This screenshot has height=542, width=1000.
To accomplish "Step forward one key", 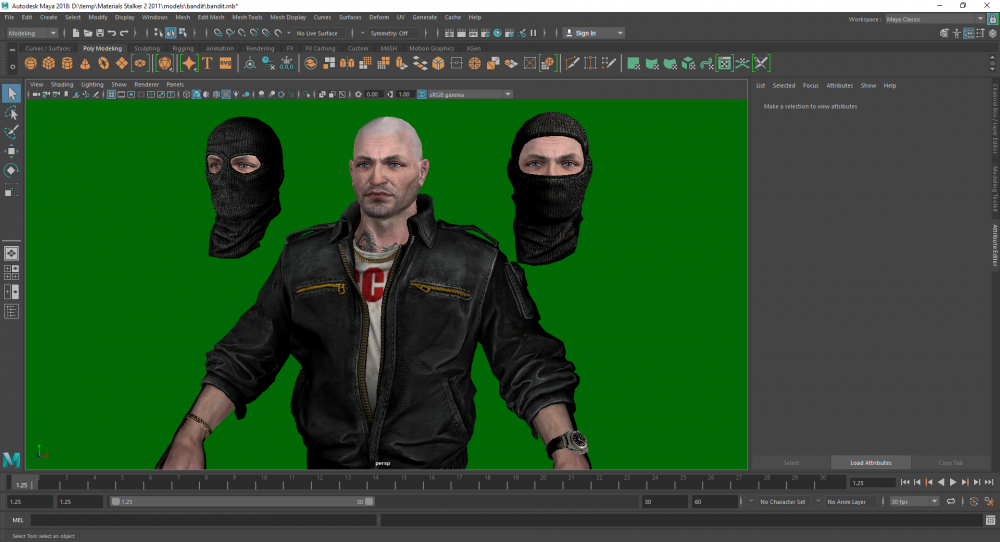I will coord(965,483).
